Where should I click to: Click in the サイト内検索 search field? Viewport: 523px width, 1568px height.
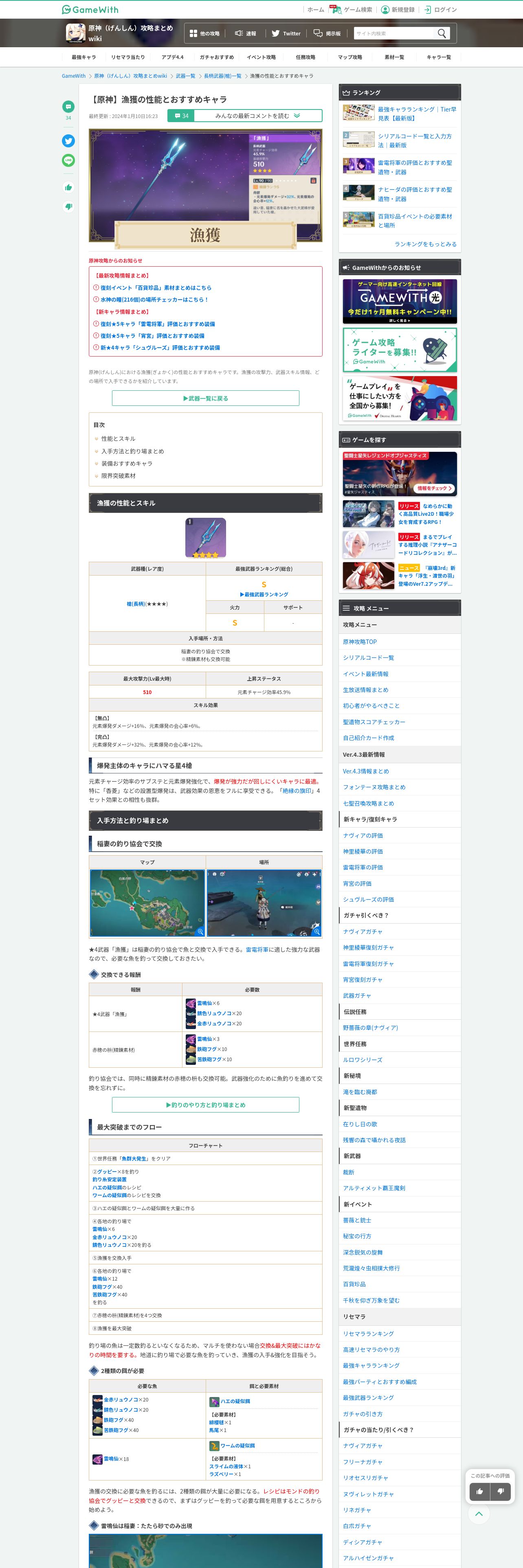pyautogui.click(x=394, y=33)
